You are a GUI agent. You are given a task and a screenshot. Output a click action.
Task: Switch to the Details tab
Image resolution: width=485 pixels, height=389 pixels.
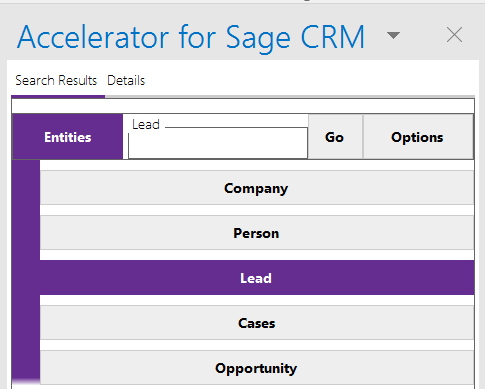tap(126, 80)
